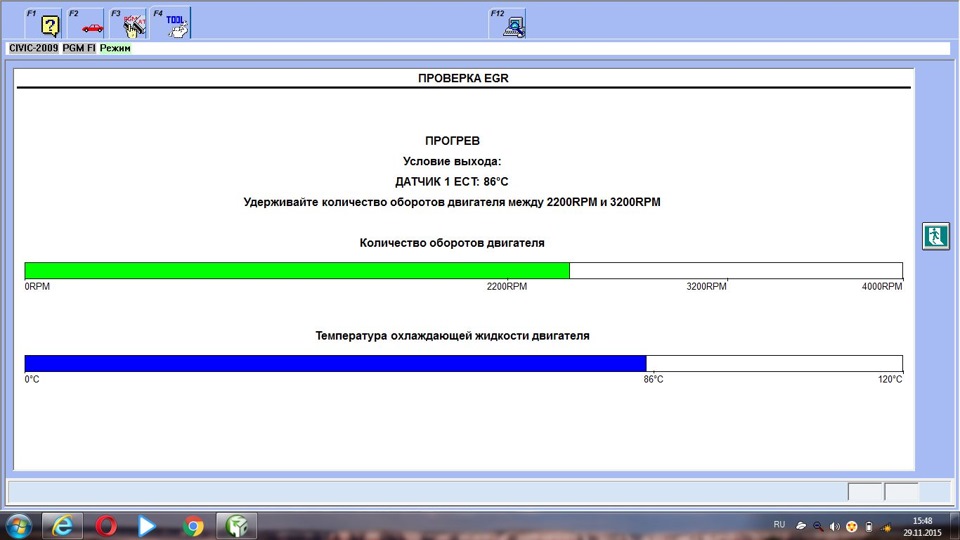The height and width of the screenshot is (540, 960).
Task: Click the Условие выхода: label
Action: (452, 161)
